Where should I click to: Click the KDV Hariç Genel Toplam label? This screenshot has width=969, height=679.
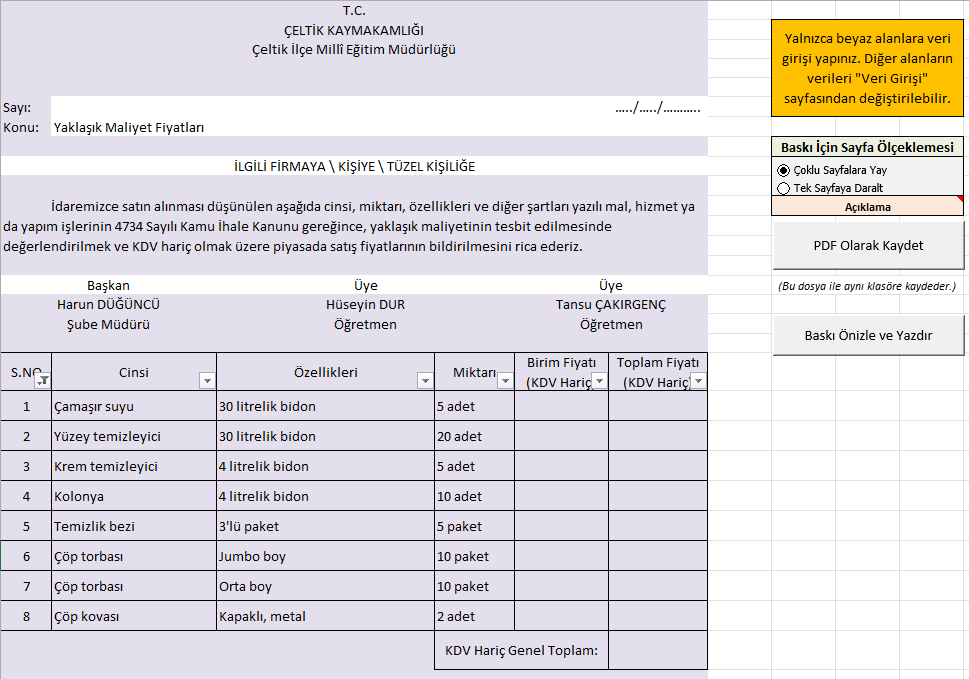point(522,650)
